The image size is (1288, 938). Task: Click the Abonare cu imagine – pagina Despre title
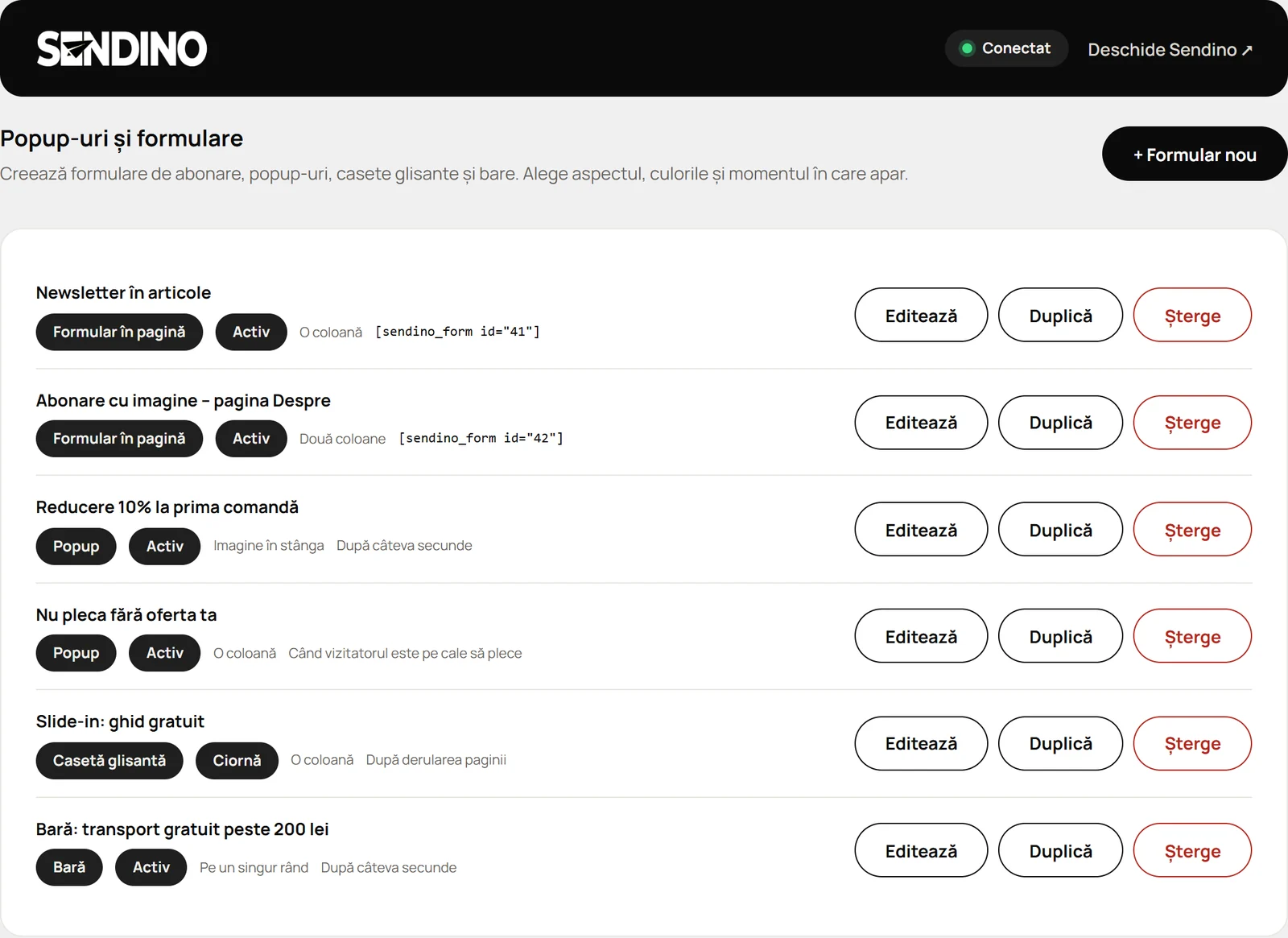pos(183,401)
